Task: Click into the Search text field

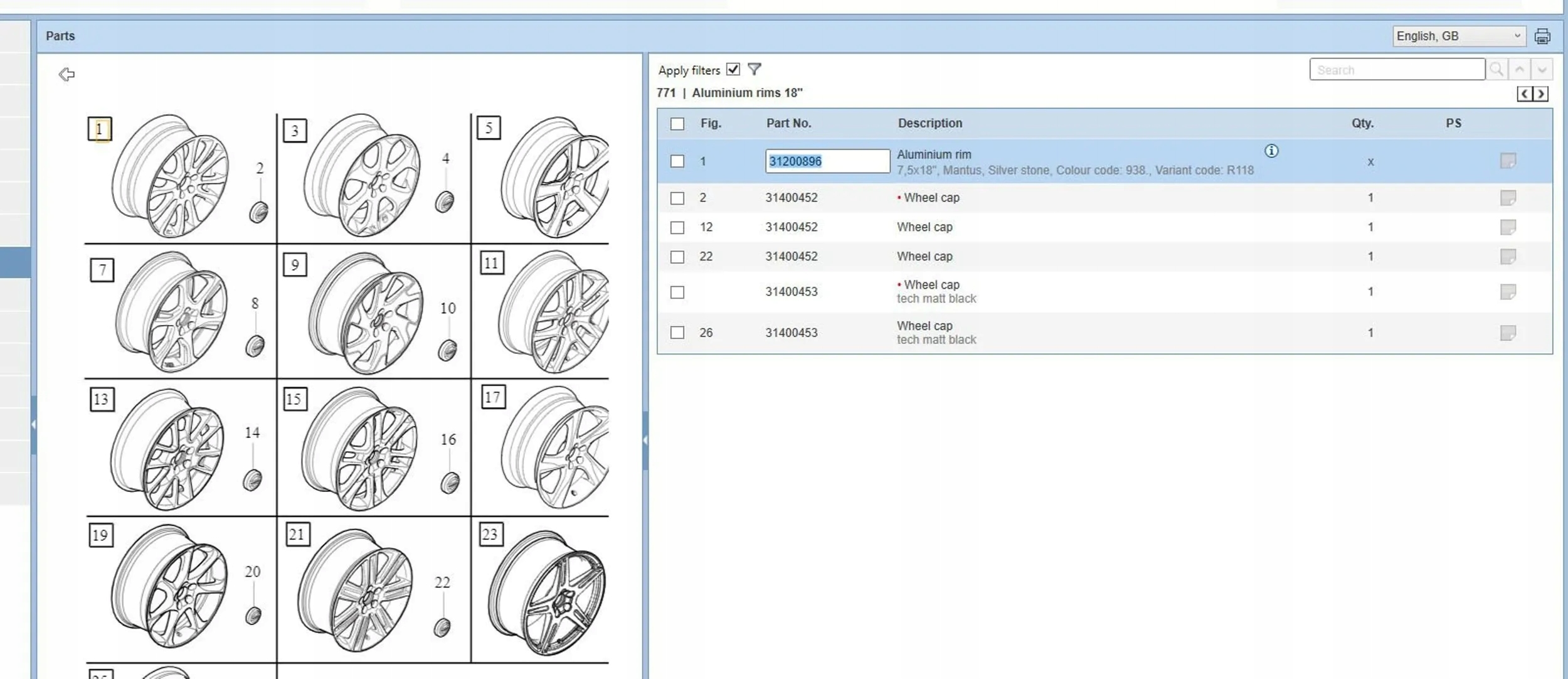Action: point(1397,70)
